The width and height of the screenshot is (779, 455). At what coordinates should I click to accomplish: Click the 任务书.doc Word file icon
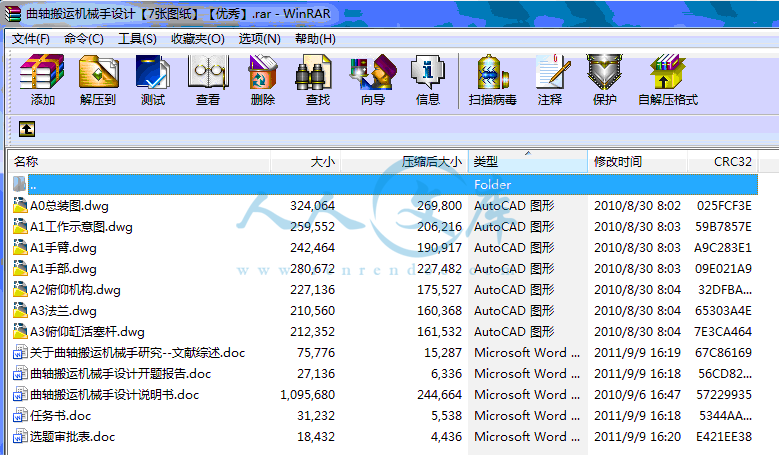pyautogui.click(x=20, y=415)
